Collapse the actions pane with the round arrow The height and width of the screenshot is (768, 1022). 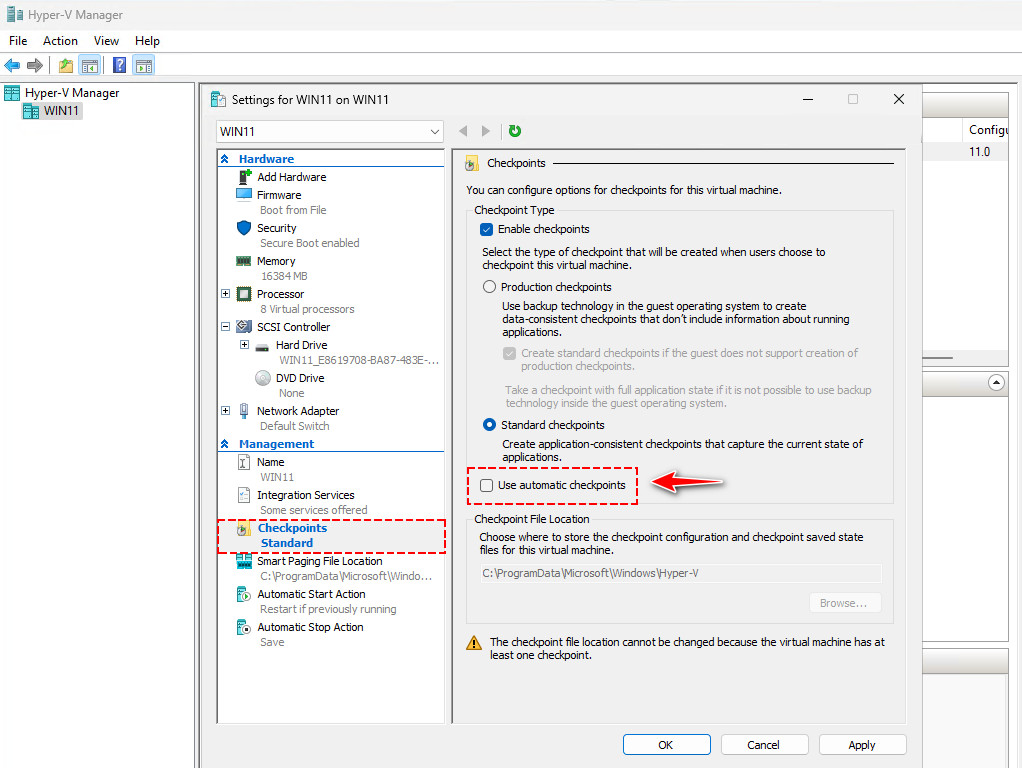[x=996, y=383]
